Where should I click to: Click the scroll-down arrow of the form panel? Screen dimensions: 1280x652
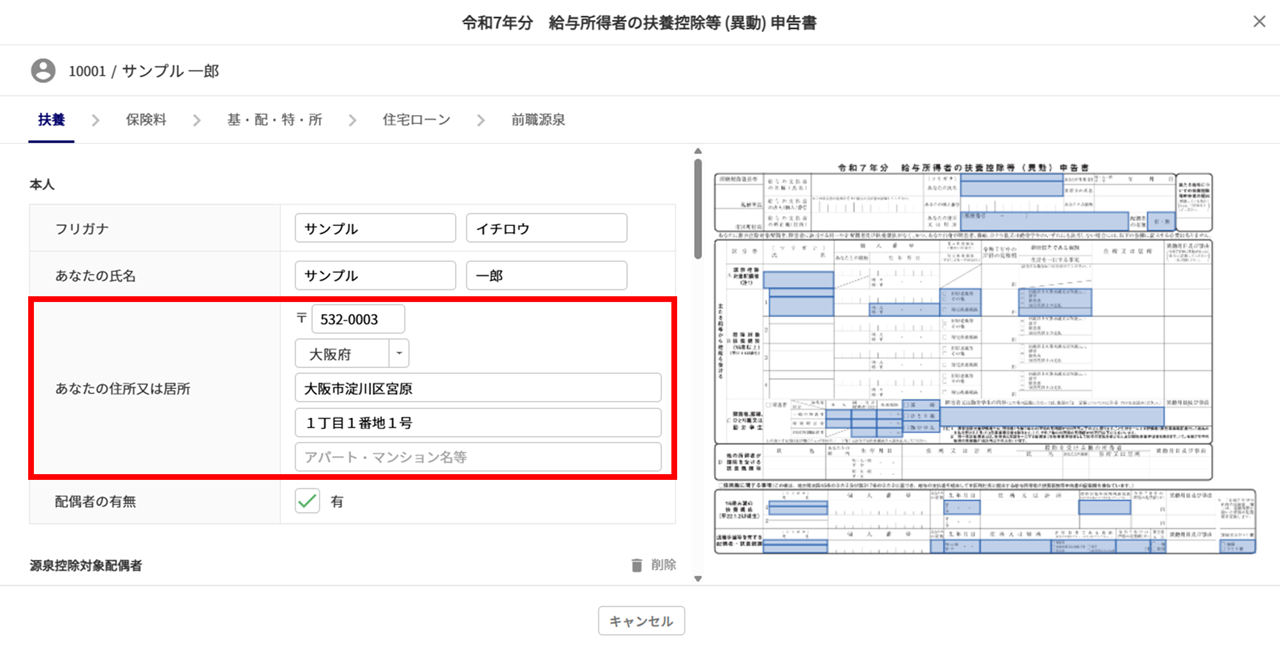tap(696, 578)
